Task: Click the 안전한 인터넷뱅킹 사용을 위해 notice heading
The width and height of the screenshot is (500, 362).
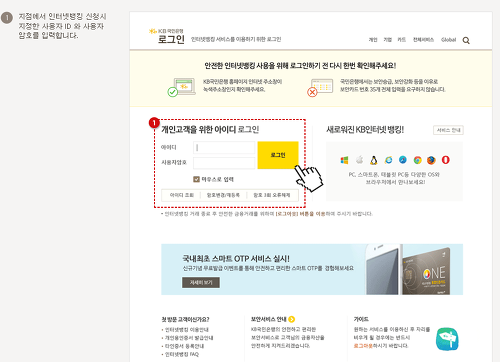Action: pos(300,66)
